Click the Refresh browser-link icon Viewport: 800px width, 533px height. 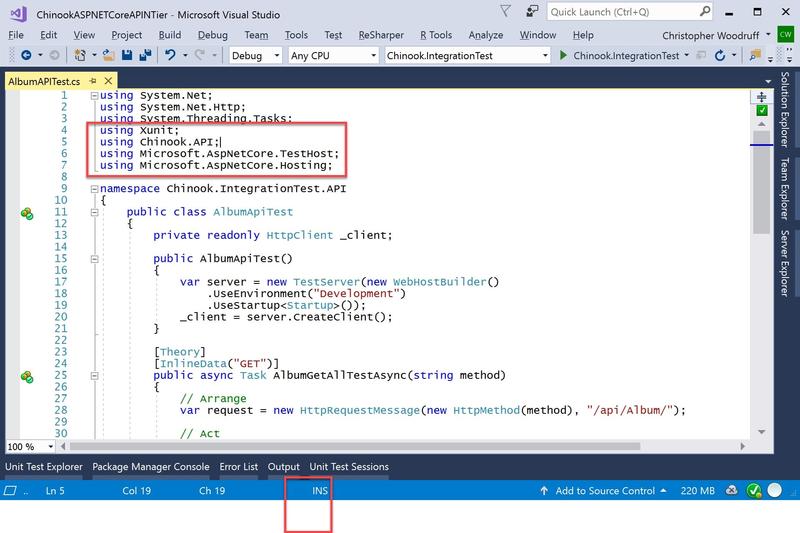pos(720,55)
